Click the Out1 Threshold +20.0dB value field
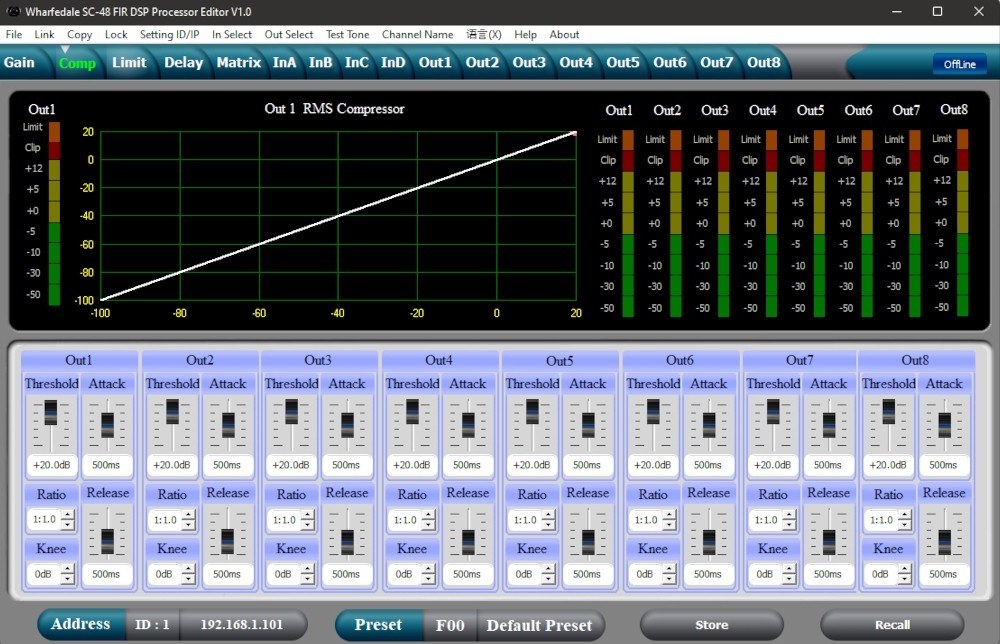Screen dimensions: 1000x644 pyautogui.click(x=52, y=465)
